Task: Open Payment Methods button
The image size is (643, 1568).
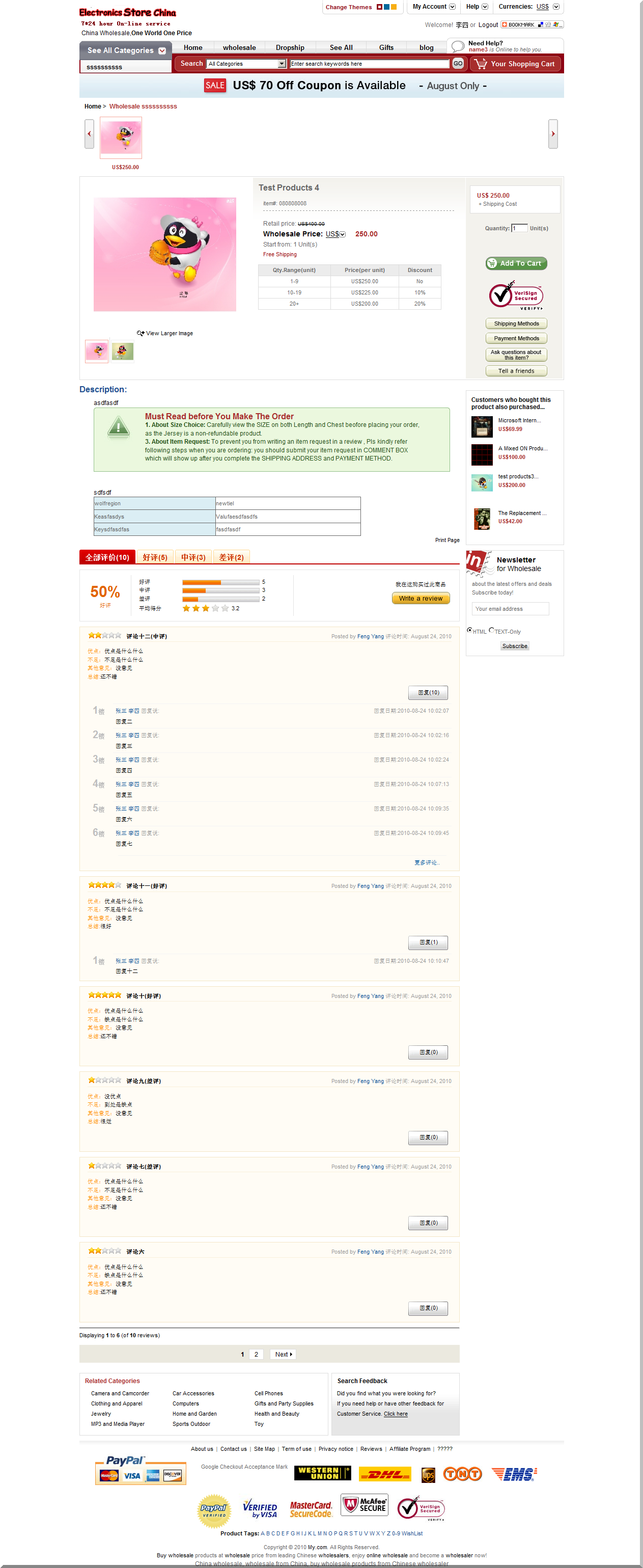Action: 516,338
